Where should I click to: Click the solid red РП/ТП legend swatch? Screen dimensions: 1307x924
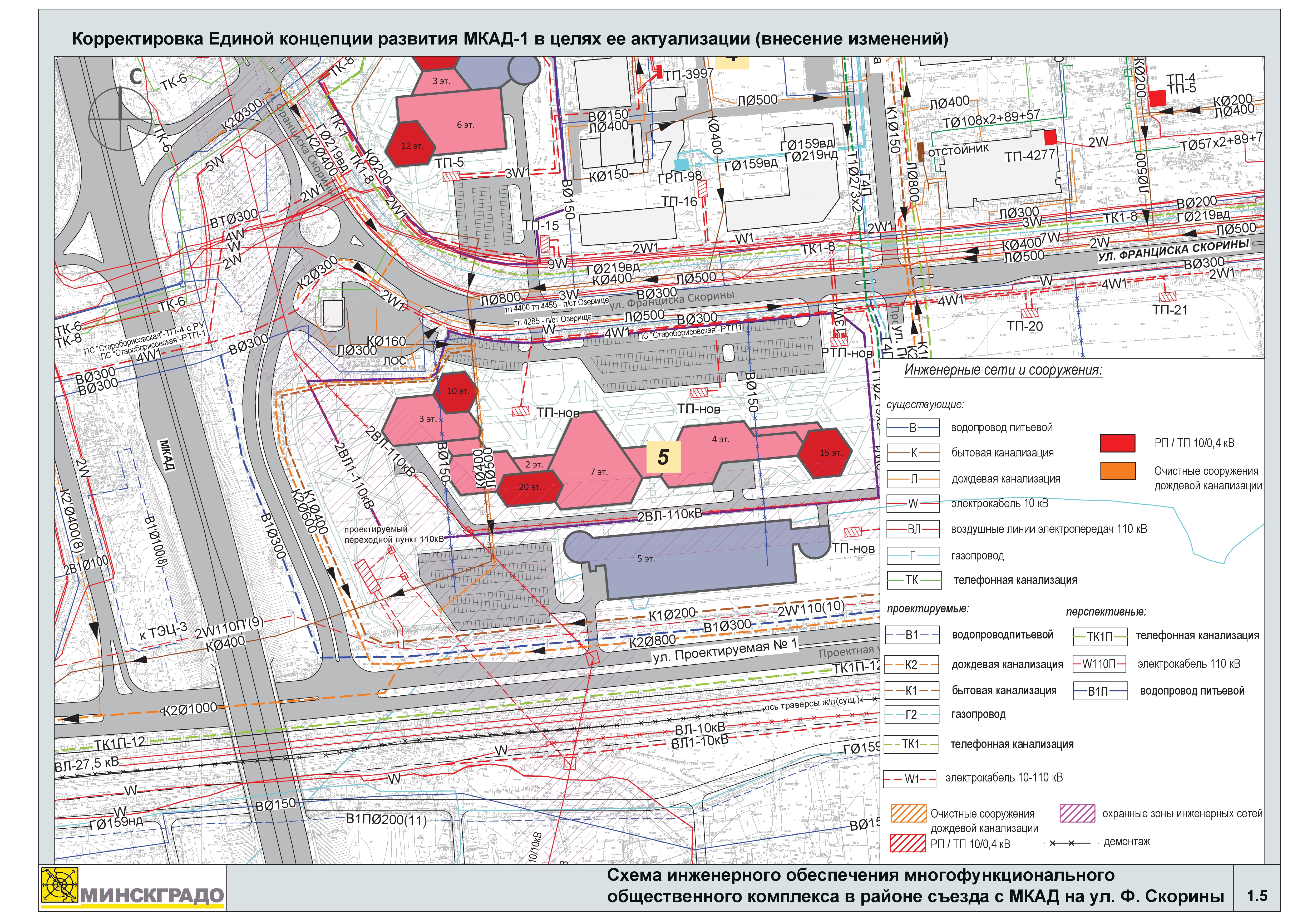point(1117,443)
